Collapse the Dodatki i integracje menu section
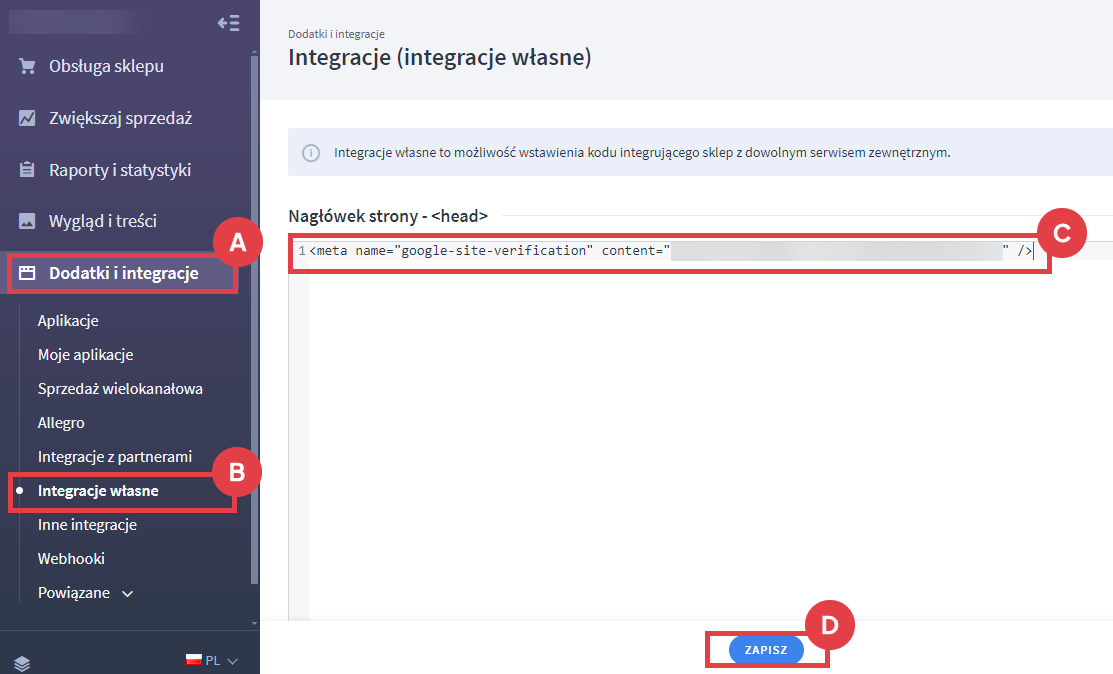 (123, 273)
